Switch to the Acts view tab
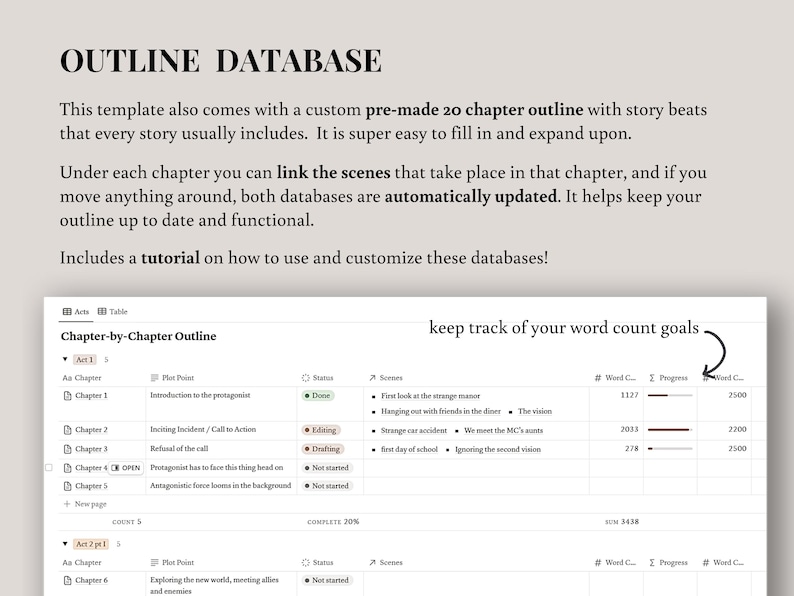Screen dimensions: 794x596 pyautogui.click(x=76, y=311)
